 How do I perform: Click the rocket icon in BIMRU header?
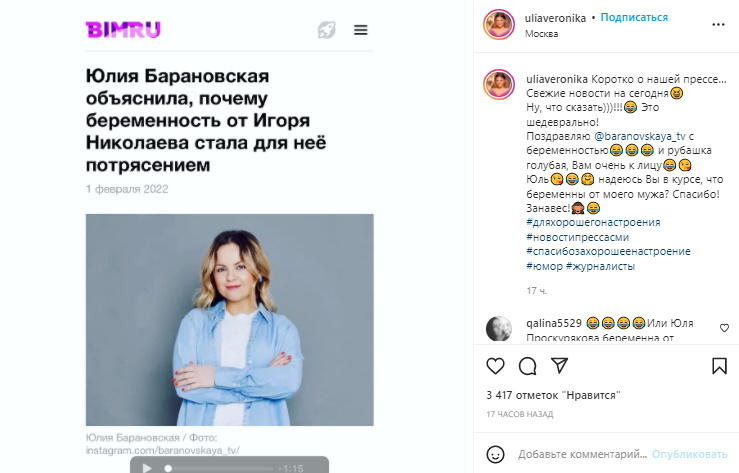click(327, 30)
